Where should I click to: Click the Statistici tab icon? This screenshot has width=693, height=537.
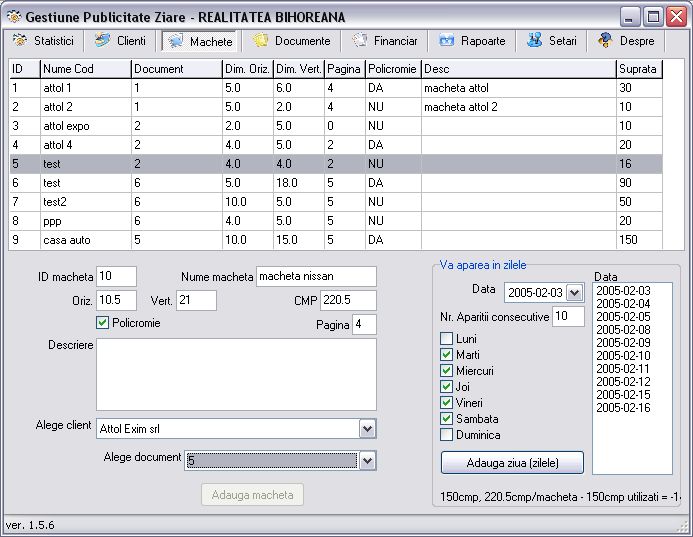(x=20, y=41)
